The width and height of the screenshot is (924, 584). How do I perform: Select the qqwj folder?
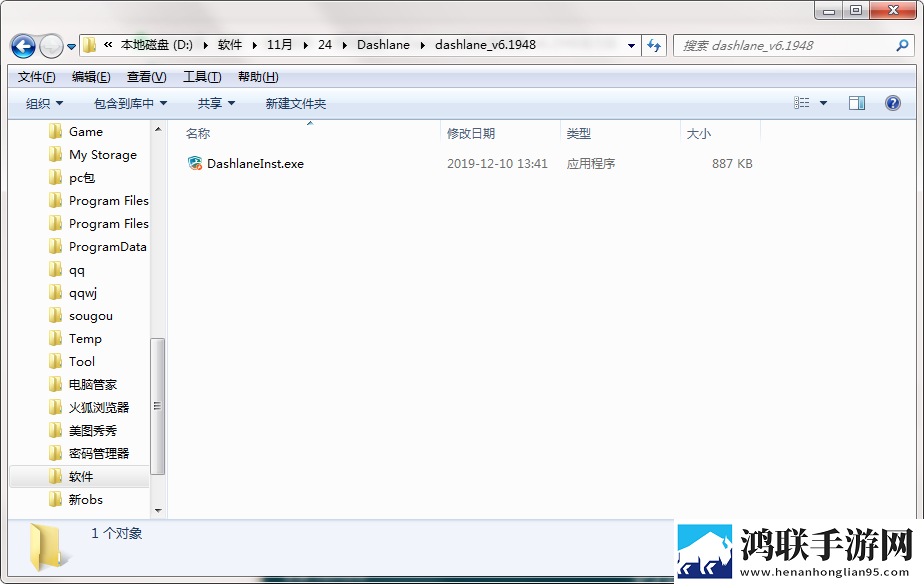[82, 293]
